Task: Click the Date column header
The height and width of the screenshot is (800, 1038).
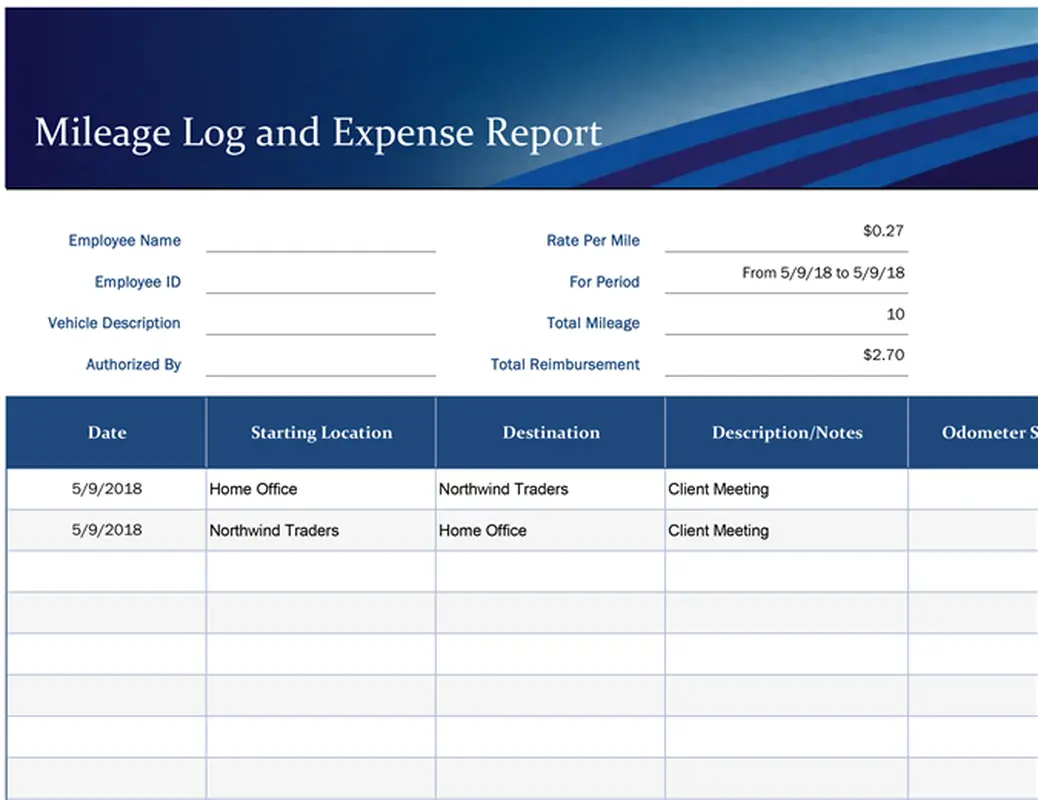Action: pos(106,432)
